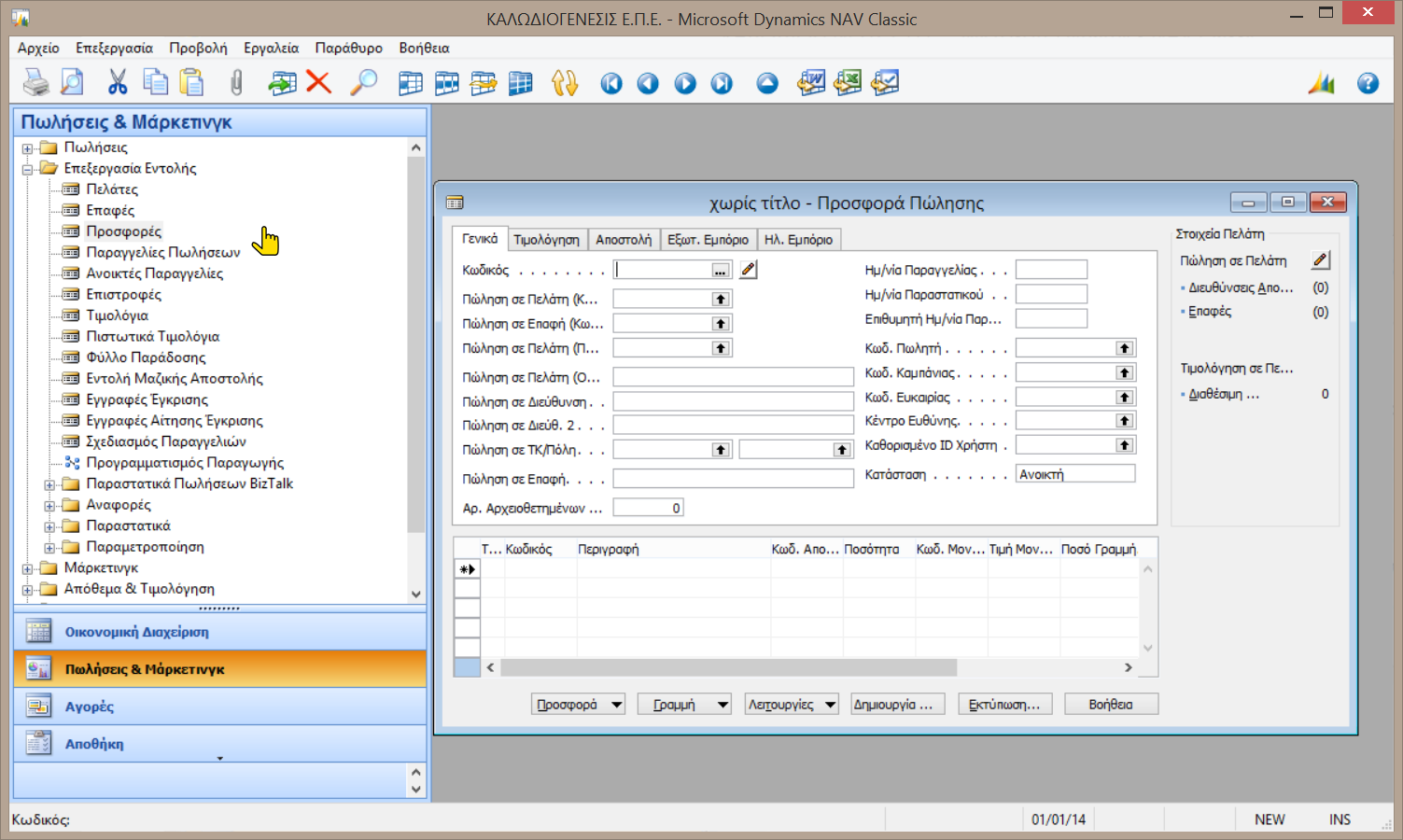Click the Show All toolbar icon

(520, 83)
